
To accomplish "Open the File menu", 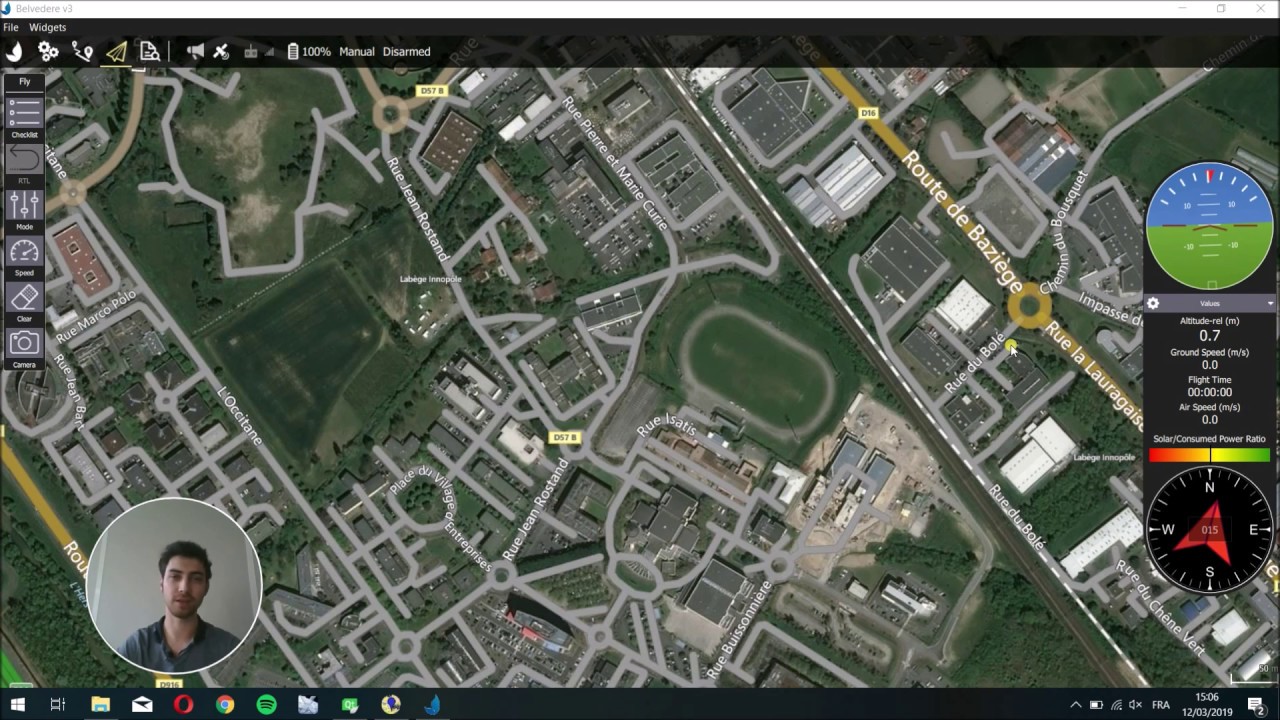I will pyautogui.click(x=10, y=27).
